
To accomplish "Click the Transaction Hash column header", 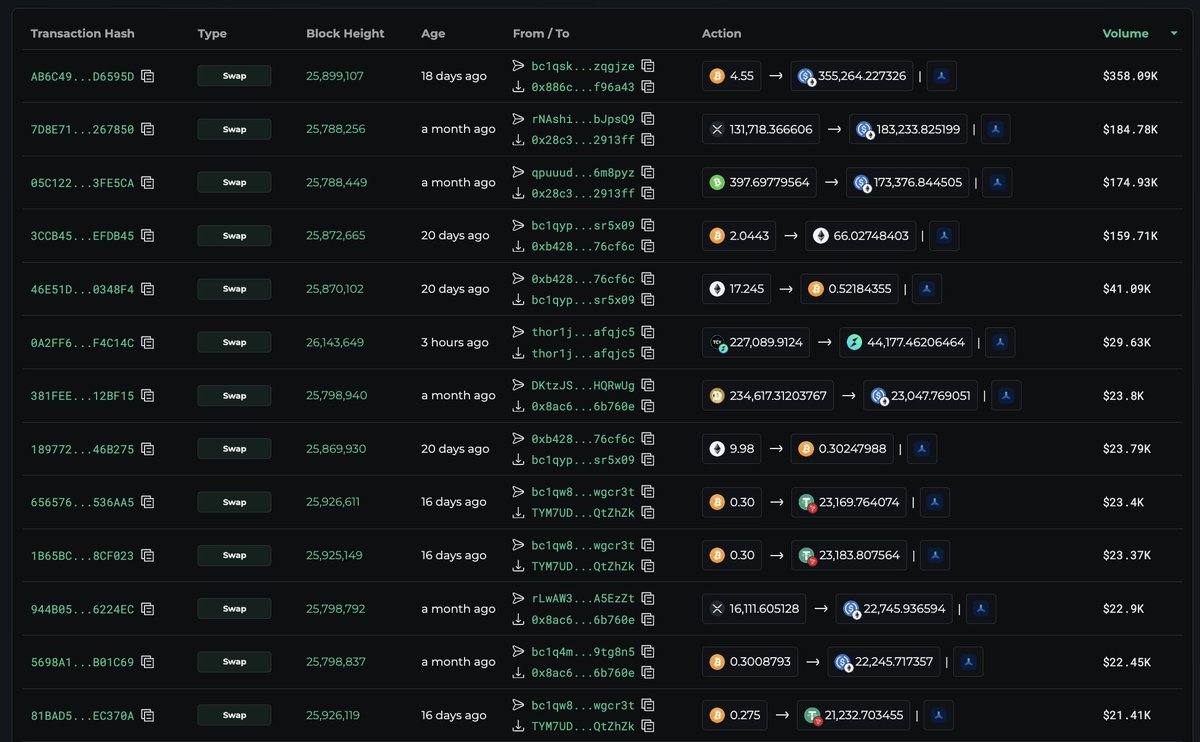I will [x=83, y=34].
